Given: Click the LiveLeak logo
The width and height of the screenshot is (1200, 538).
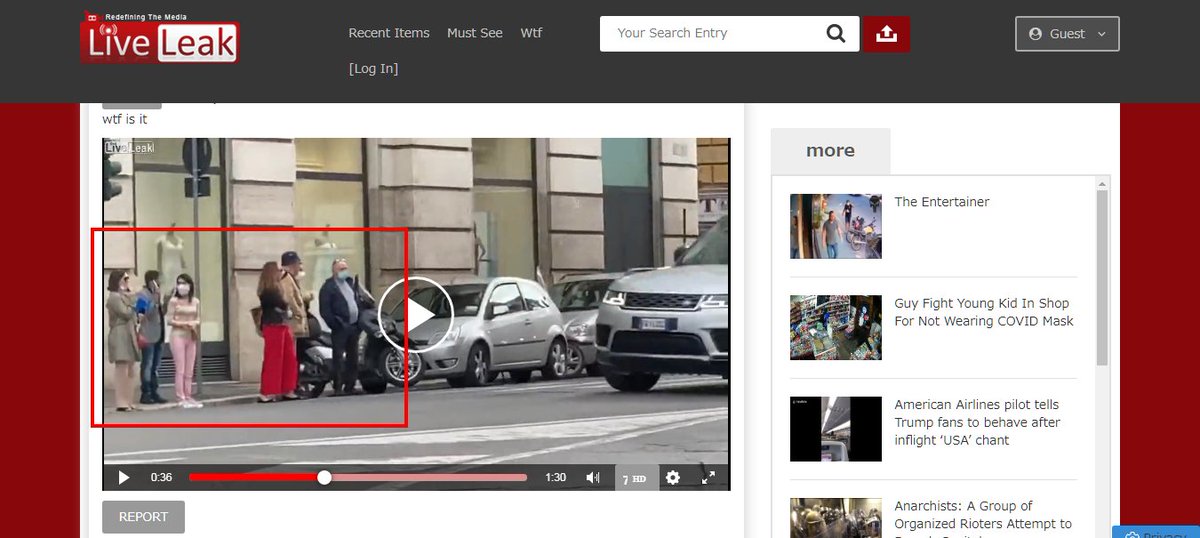Looking at the screenshot, I should coord(160,38).
